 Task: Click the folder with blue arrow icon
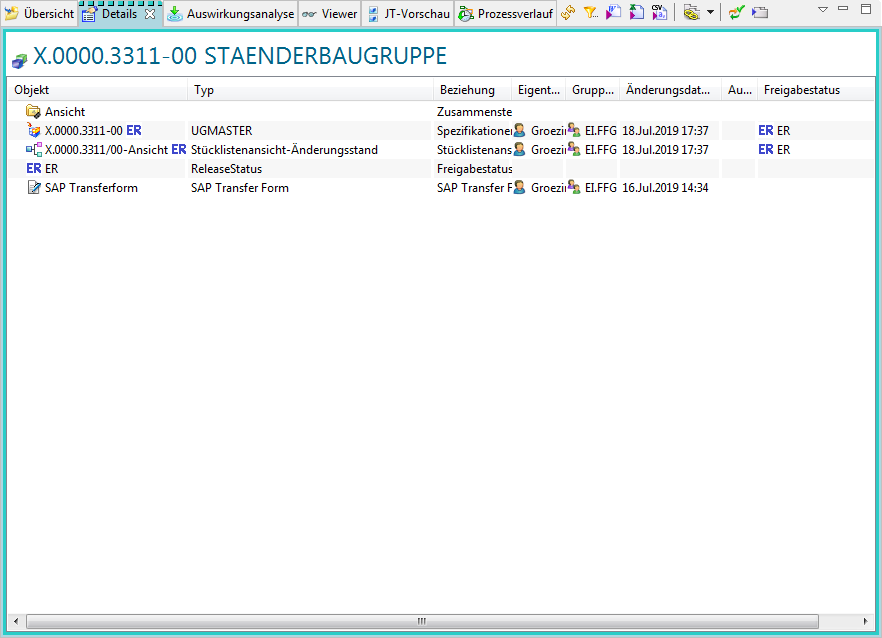point(760,13)
